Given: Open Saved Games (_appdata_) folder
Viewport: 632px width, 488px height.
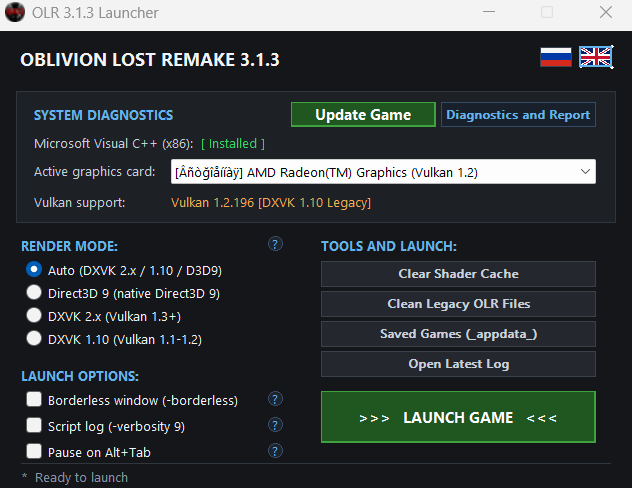Looking at the screenshot, I should tap(458, 334).
